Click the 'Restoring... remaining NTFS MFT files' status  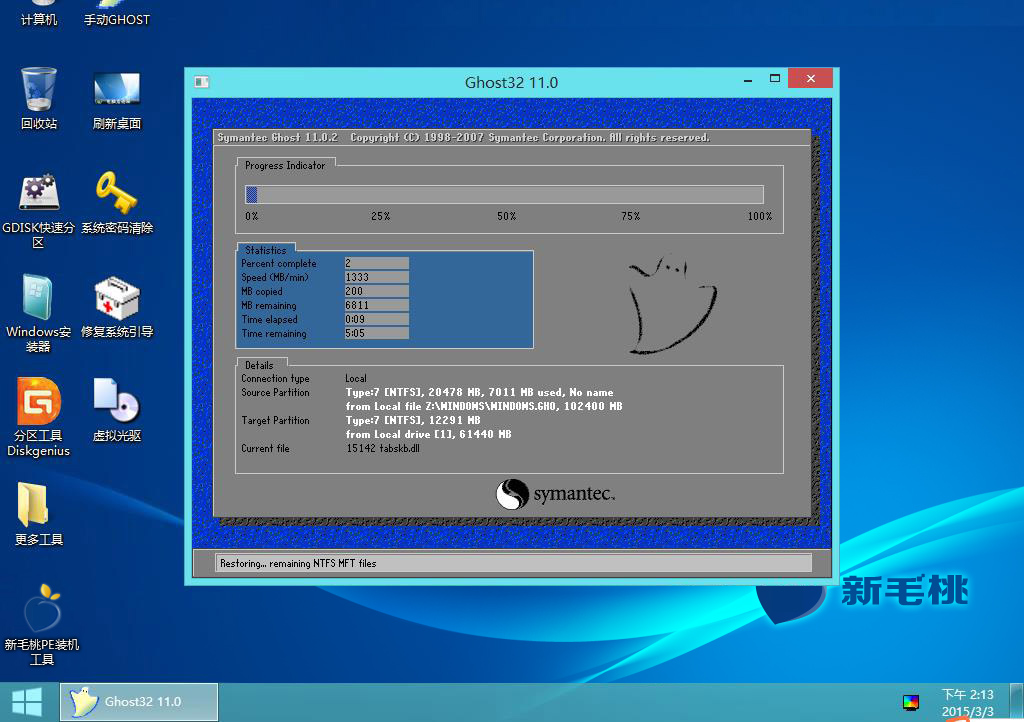(298, 563)
